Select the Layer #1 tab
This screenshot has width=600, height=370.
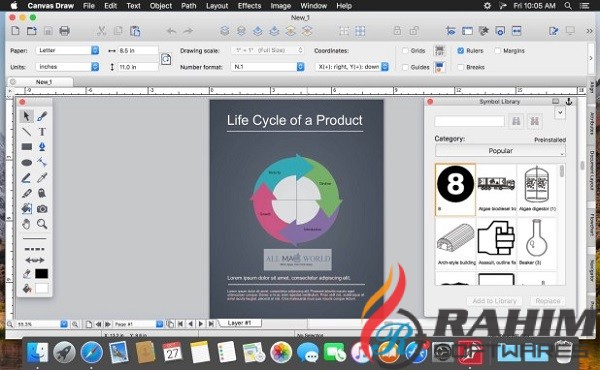(240, 323)
